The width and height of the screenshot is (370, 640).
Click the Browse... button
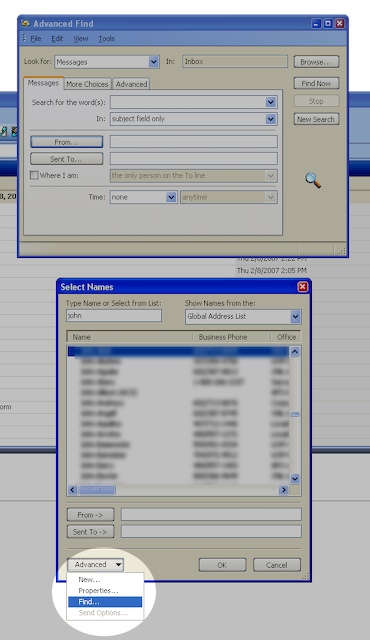click(x=316, y=62)
